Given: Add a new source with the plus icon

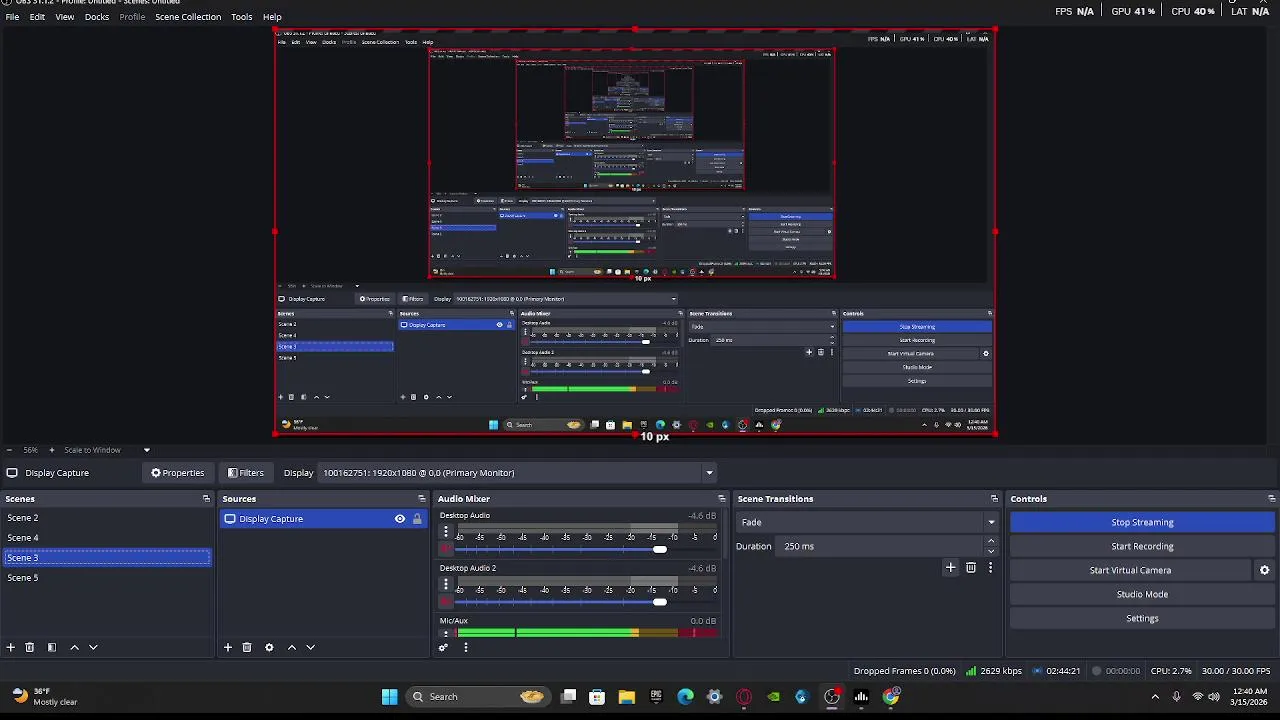Looking at the screenshot, I should point(228,647).
